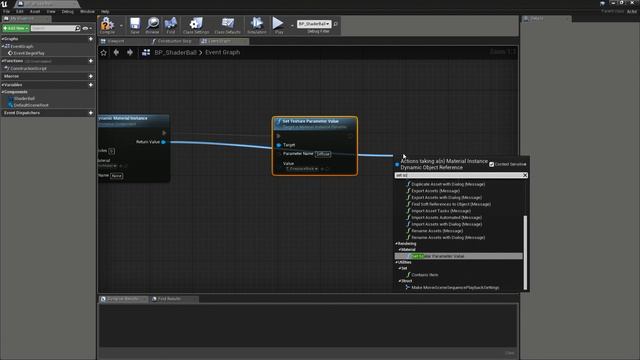The image size is (640, 360).
Task: Clear the action search with X icon
Action: pos(525,175)
